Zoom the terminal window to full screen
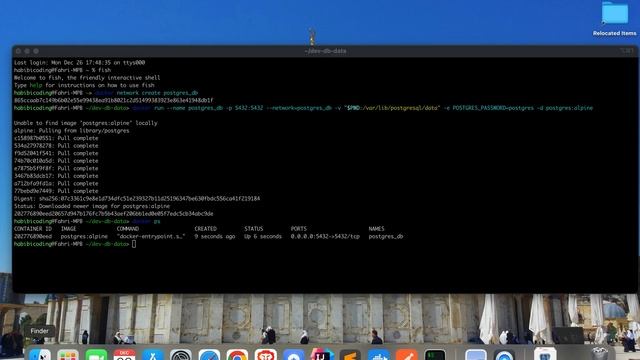This screenshot has height=360, width=640. click(x=36, y=51)
